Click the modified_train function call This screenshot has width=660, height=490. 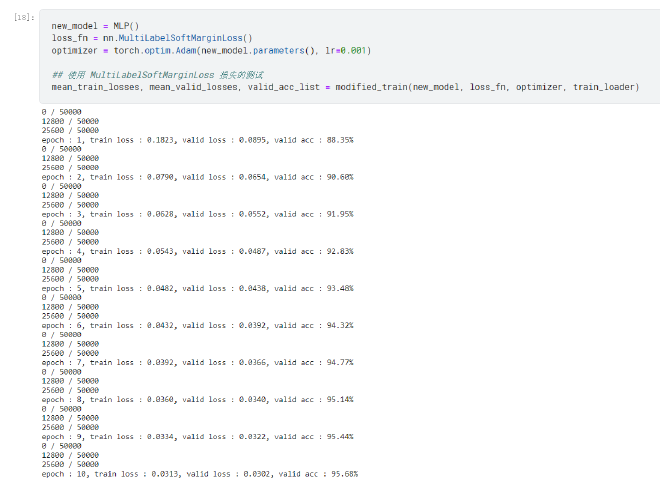(371, 87)
